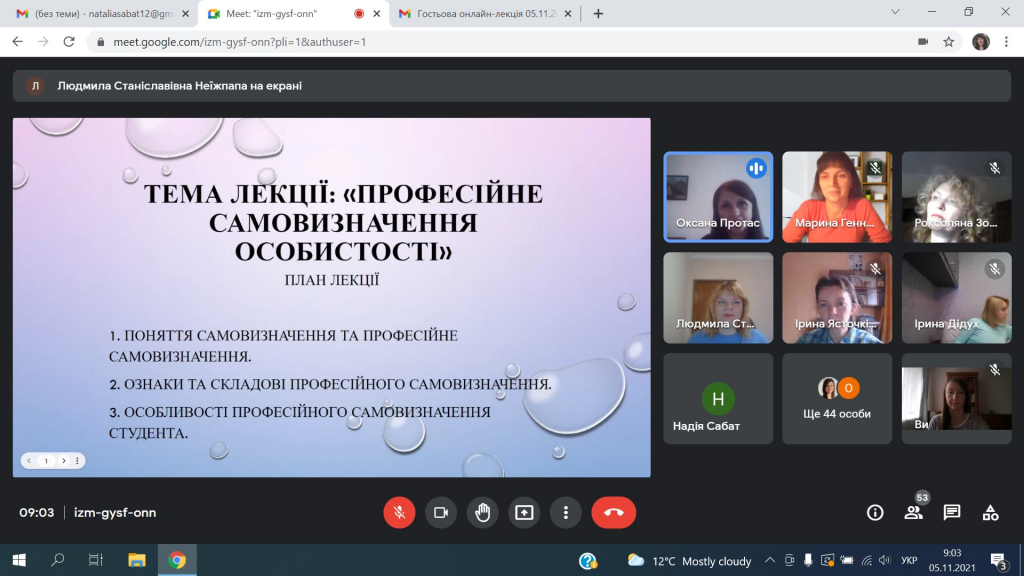Switch to the (без теми) Gmail tab
This screenshot has height=576, width=1024.
point(98,14)
